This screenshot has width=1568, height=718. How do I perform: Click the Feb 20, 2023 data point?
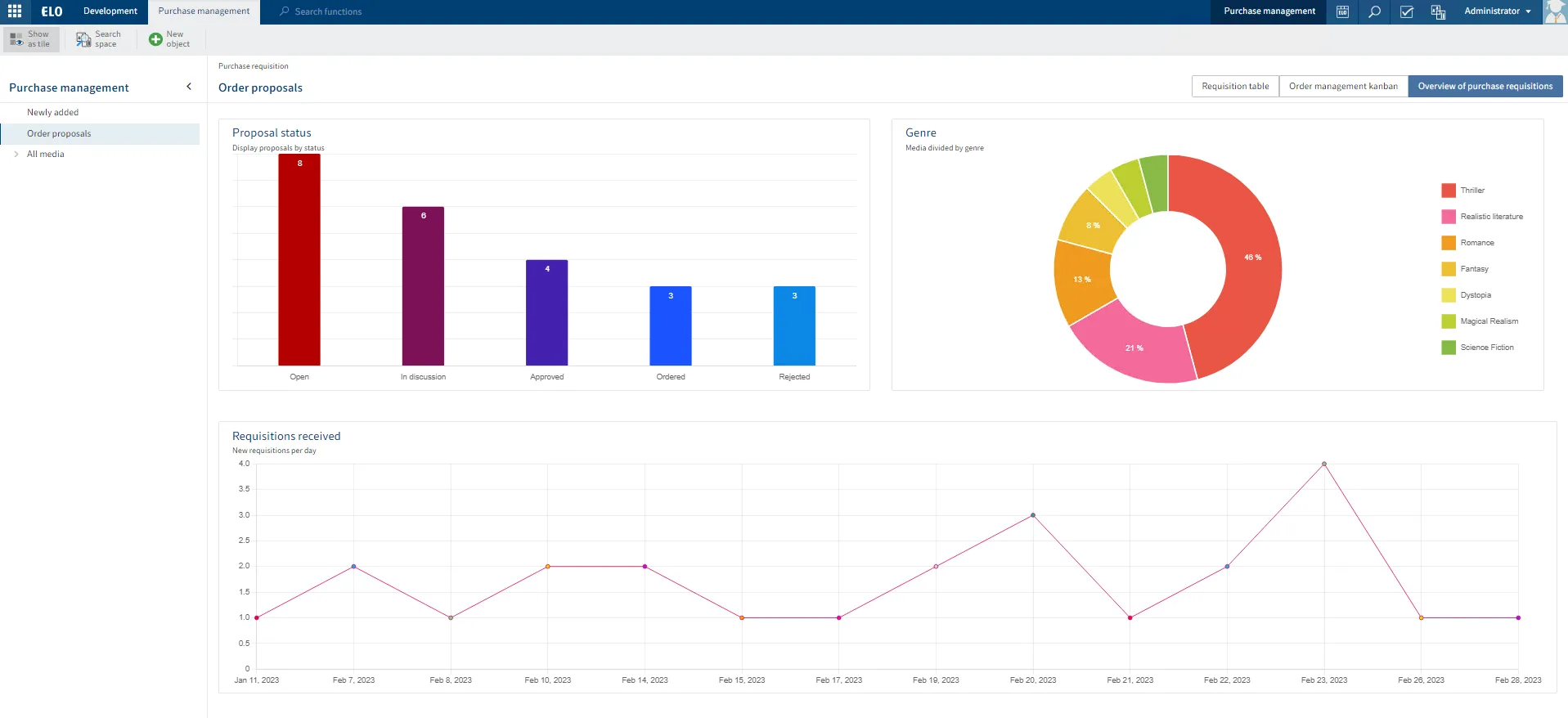pos(1033,515)
